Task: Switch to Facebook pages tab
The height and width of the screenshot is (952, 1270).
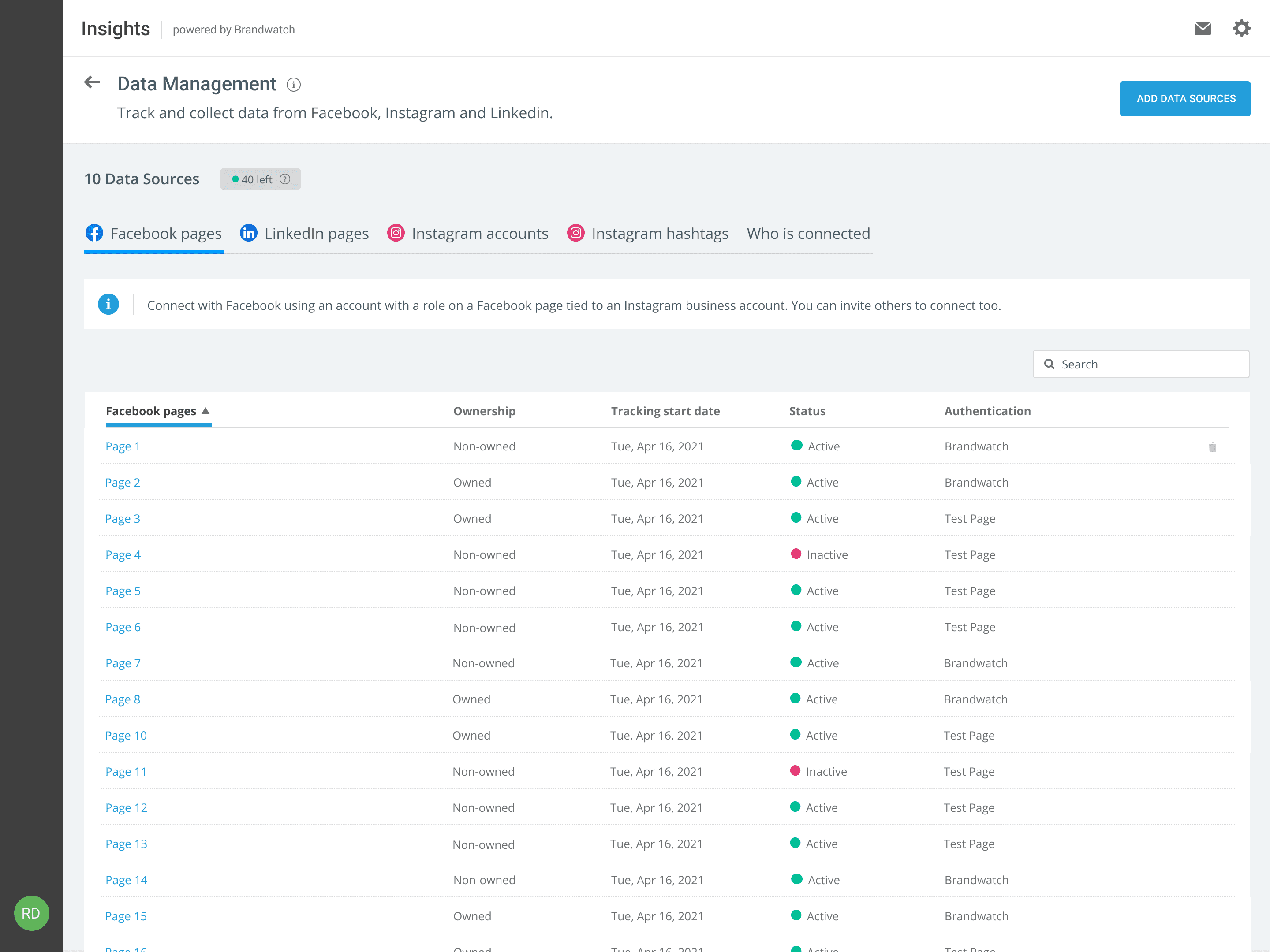Action: 154,234
